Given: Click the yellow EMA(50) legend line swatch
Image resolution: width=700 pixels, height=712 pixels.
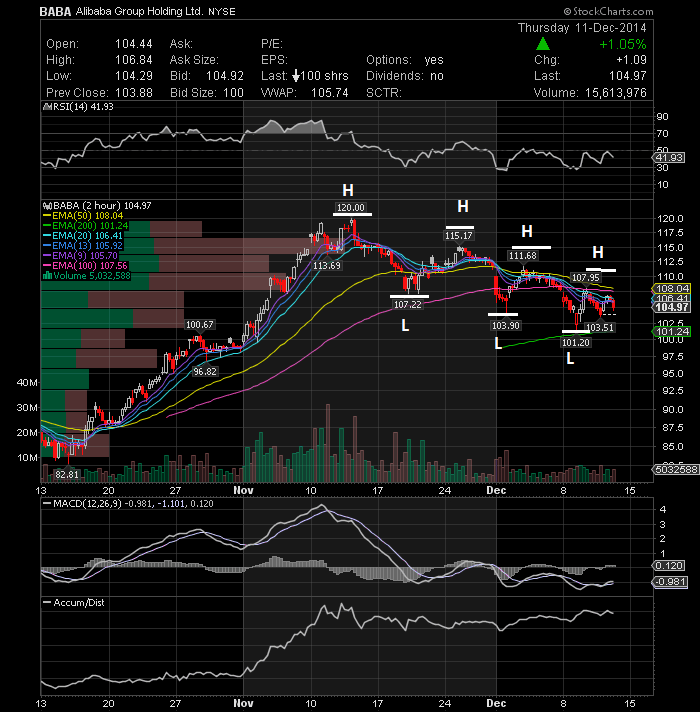Looking at the screenshot, I should (x=47, y=216).
